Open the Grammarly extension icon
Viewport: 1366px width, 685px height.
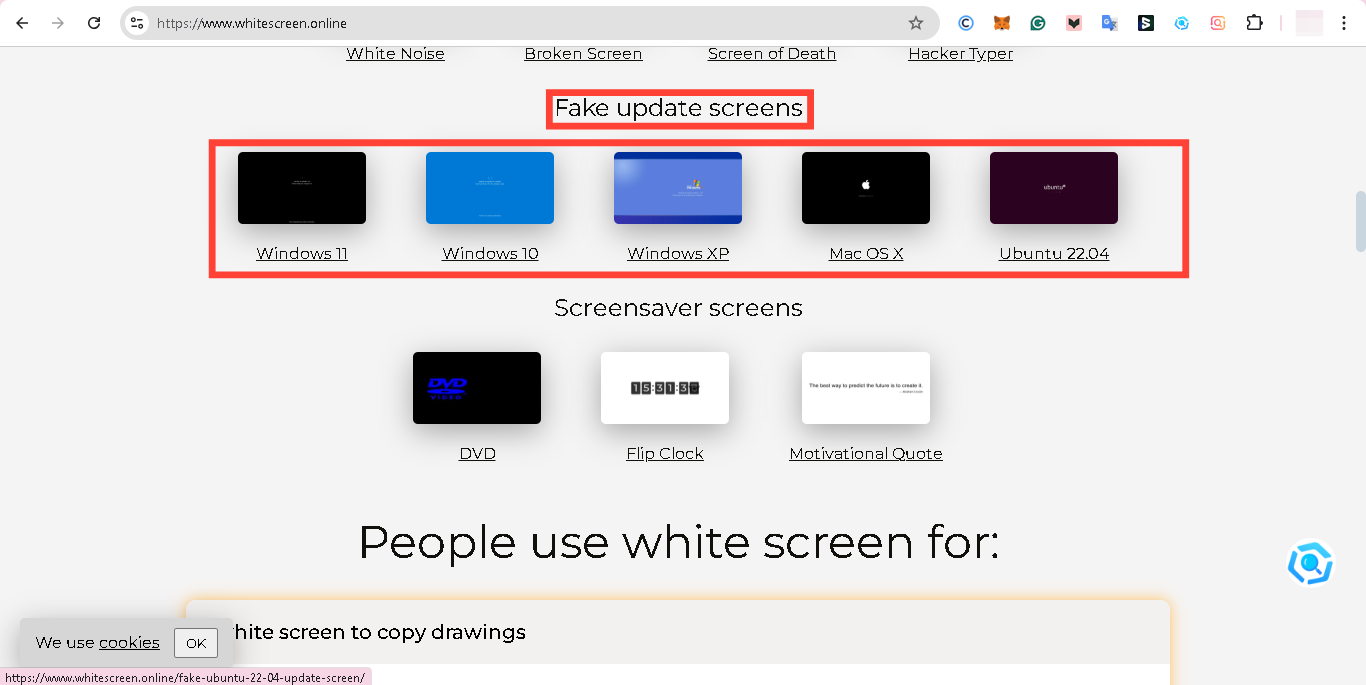(1038, 23)
